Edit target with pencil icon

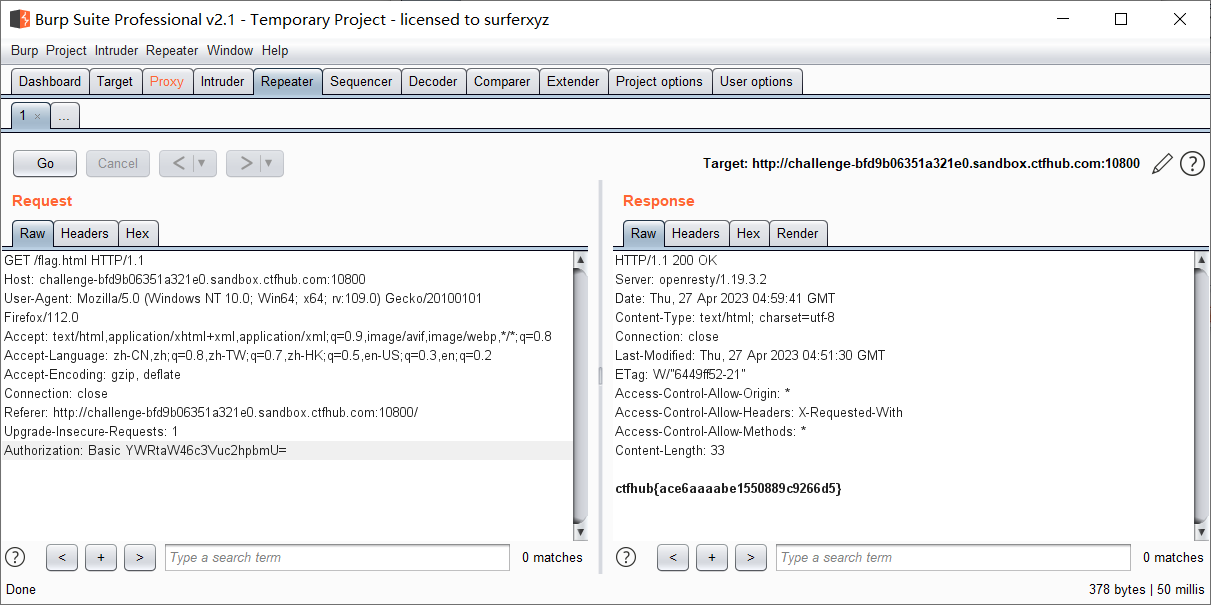(1161, 164)
